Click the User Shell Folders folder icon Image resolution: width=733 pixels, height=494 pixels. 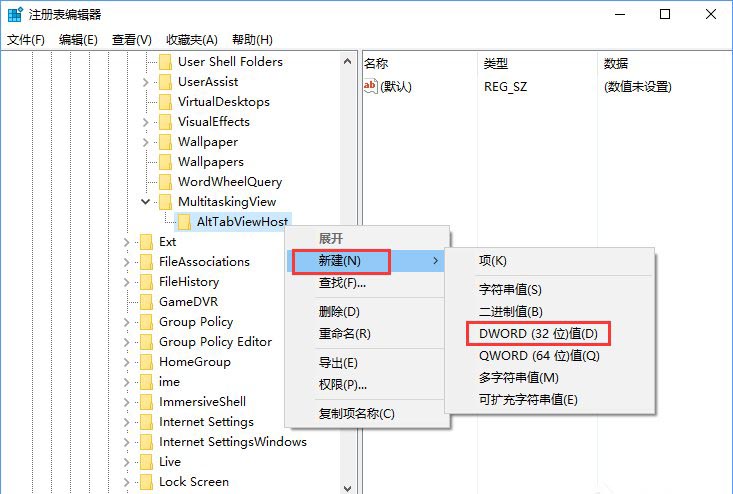pyautogui.click(x=165, y=62)
